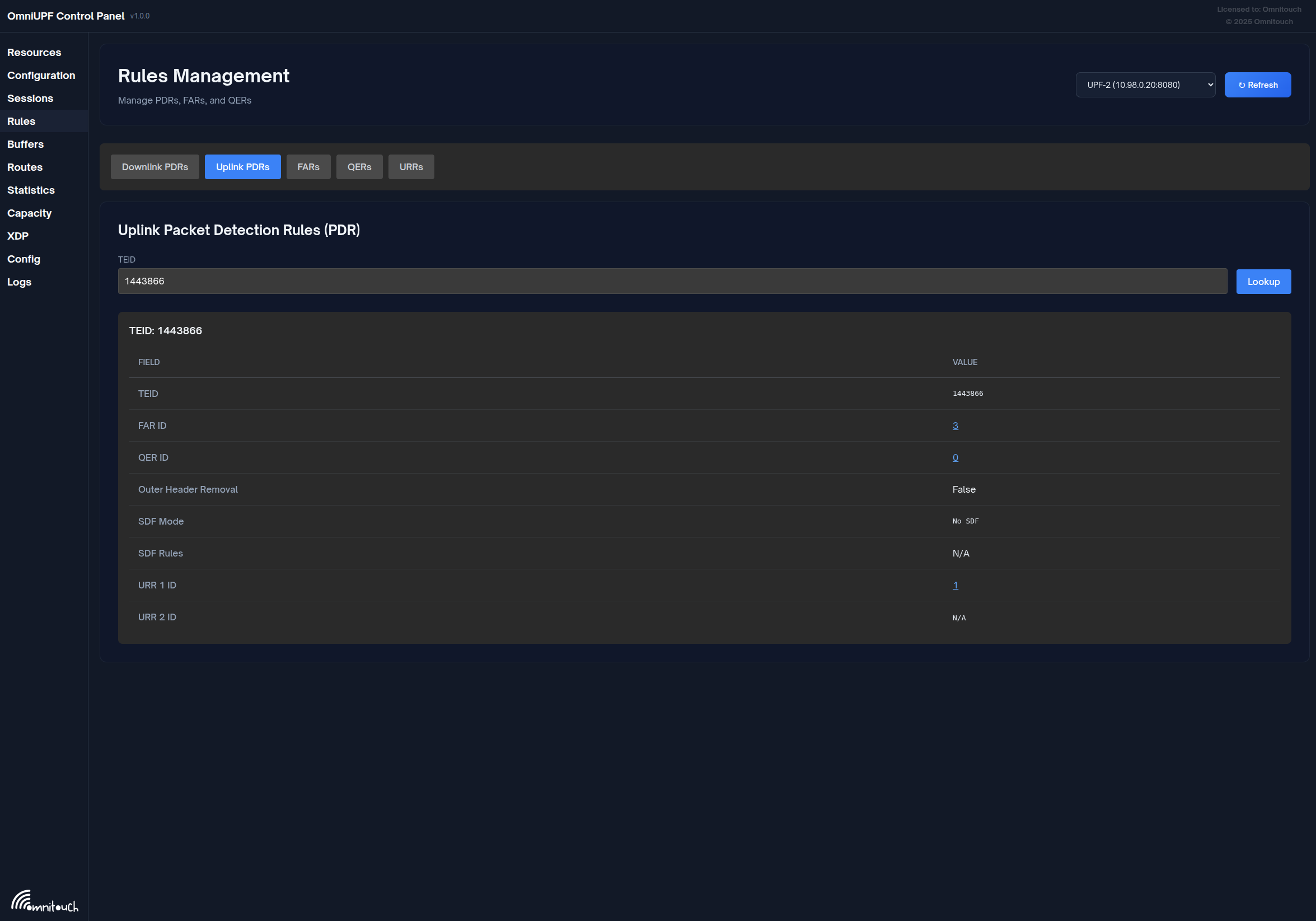Click the URR 1 ID field label

[157, 585]
